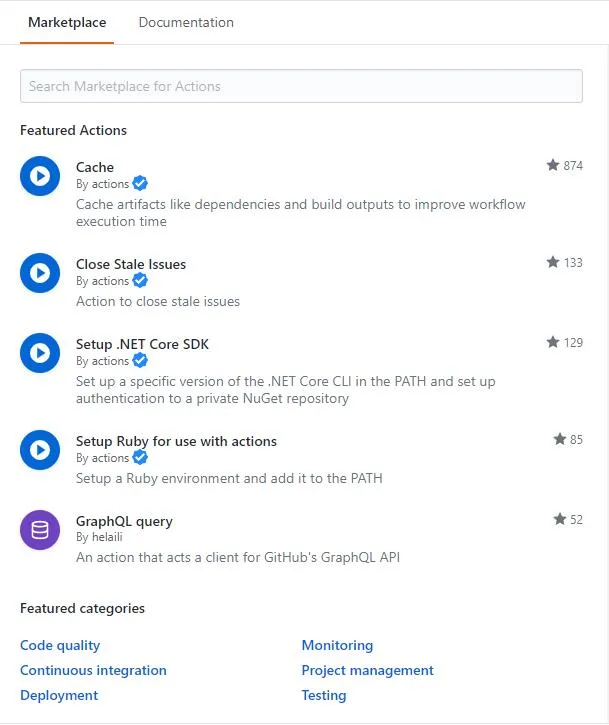Open the Close Stale Issues action title

point(131,264)
